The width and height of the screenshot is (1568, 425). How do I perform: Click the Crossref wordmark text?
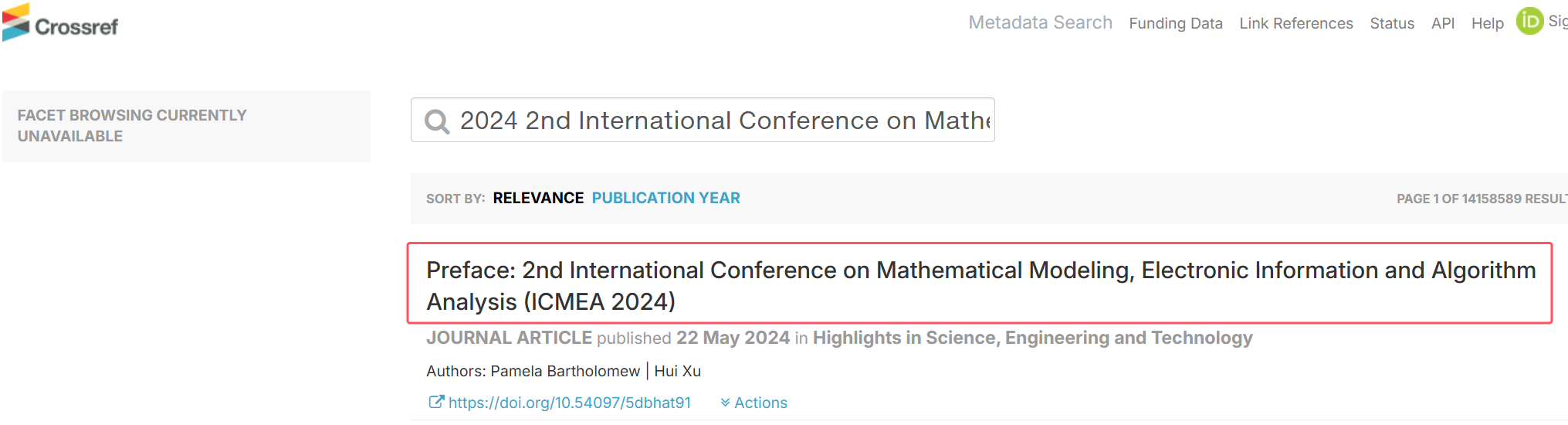pos(76,27)
